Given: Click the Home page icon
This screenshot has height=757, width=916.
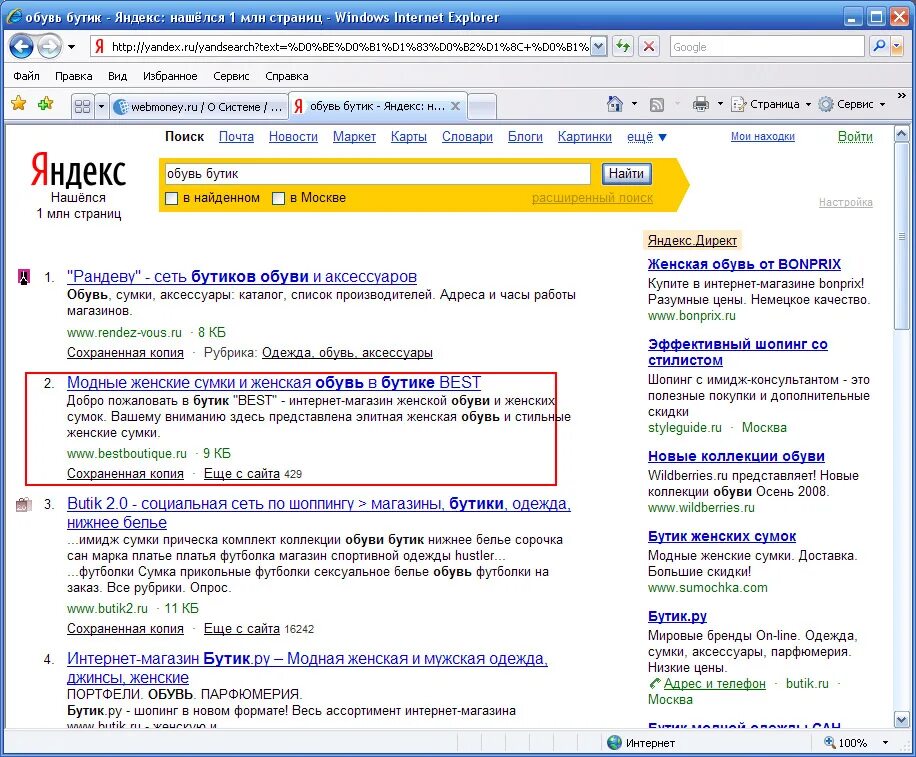Looking at the screenshot, I should (615, 104).
